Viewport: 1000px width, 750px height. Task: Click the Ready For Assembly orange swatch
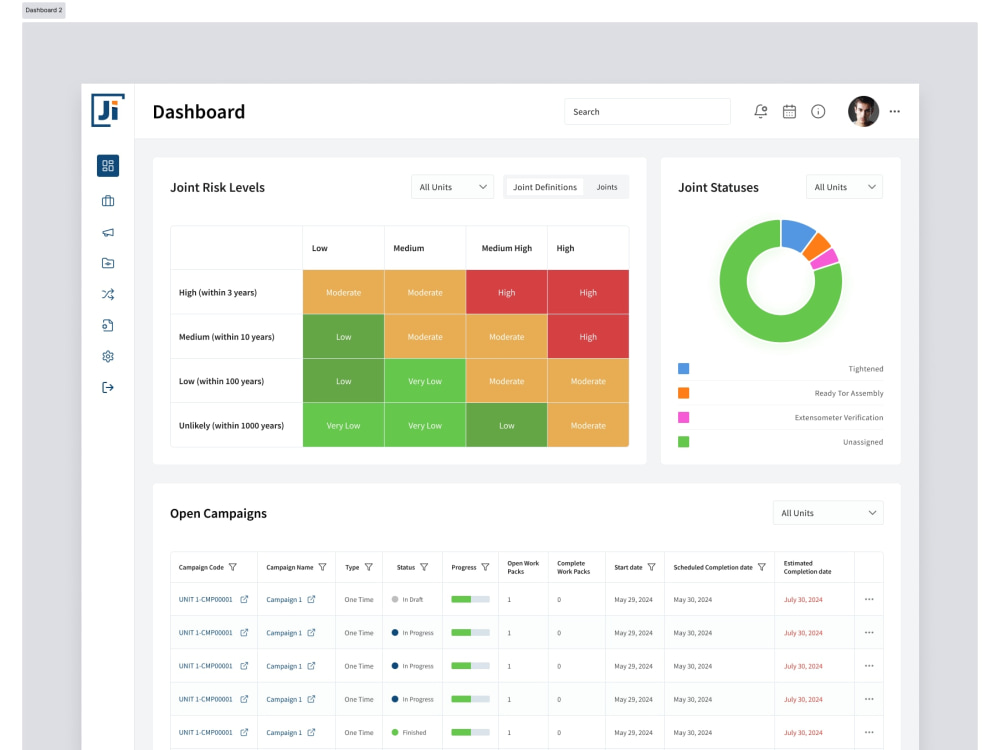pyautogui.click(x=684, y=393)
